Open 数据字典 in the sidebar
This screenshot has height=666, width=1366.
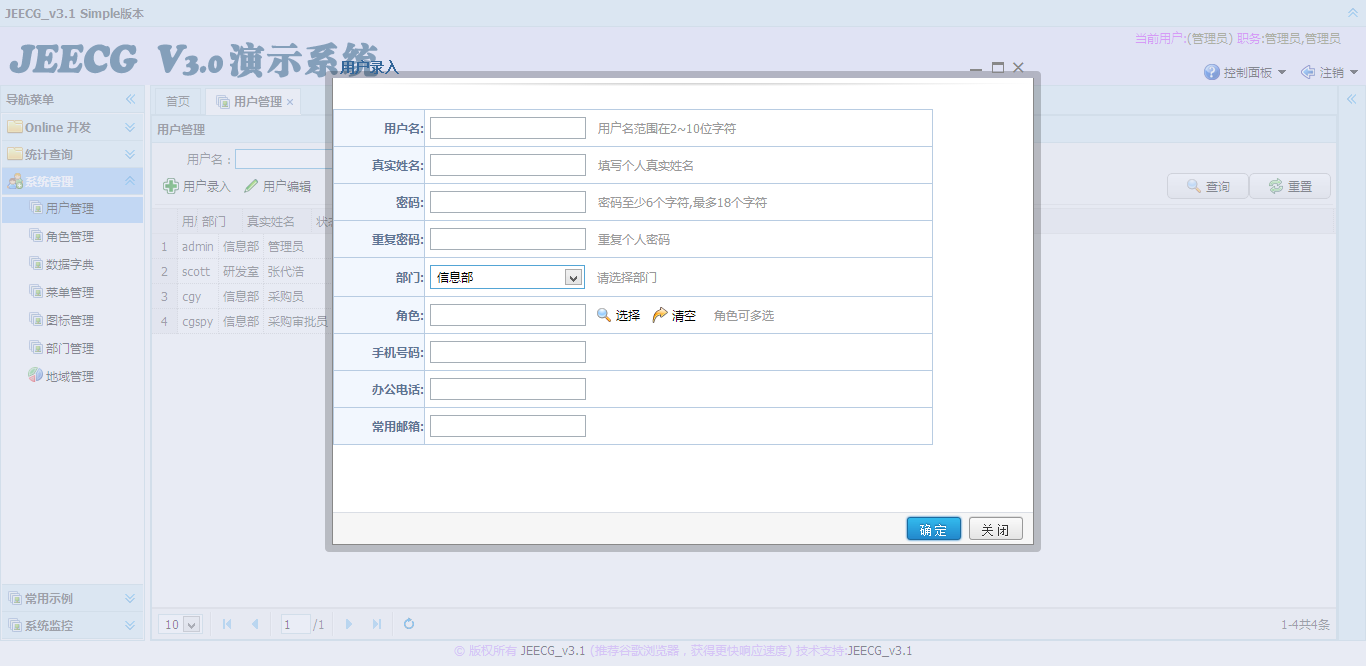(x=70, y=265)
